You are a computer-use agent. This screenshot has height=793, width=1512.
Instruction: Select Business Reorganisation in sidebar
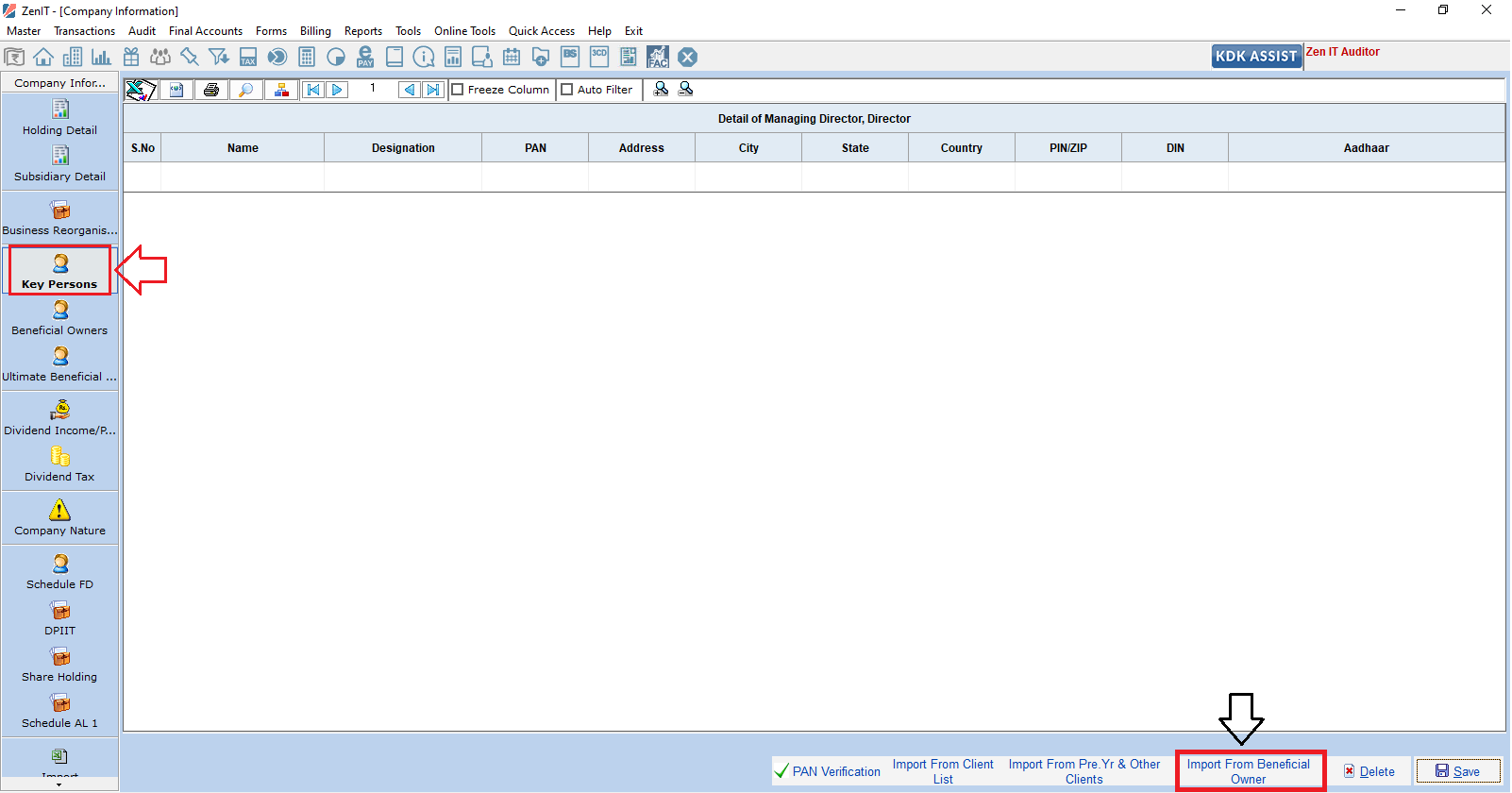pos(59,218)
